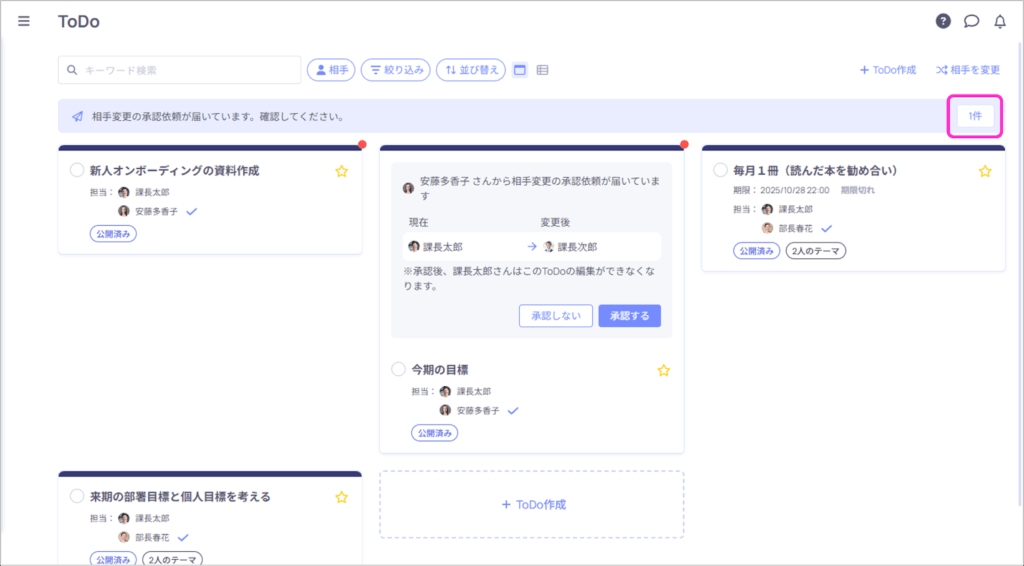Click 相手を変更 in the top toolbar
Viewport: 1024px width, 566px height.
click(967, 70)
